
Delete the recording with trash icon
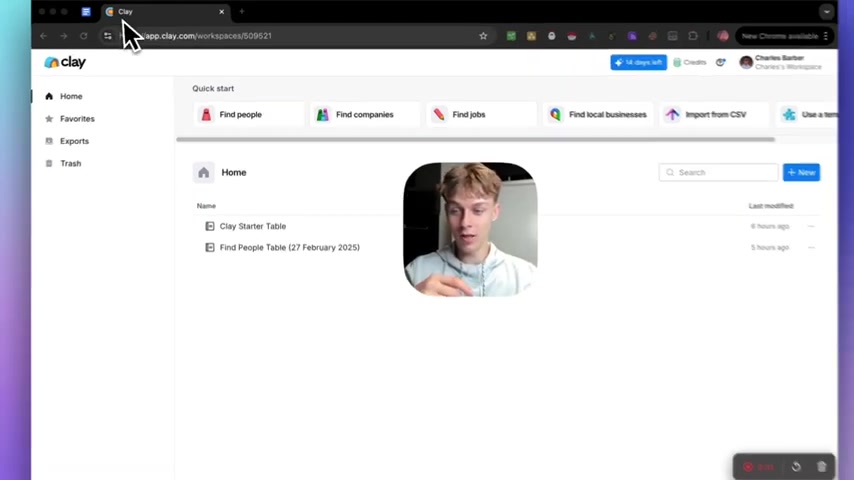coord(822,467)
